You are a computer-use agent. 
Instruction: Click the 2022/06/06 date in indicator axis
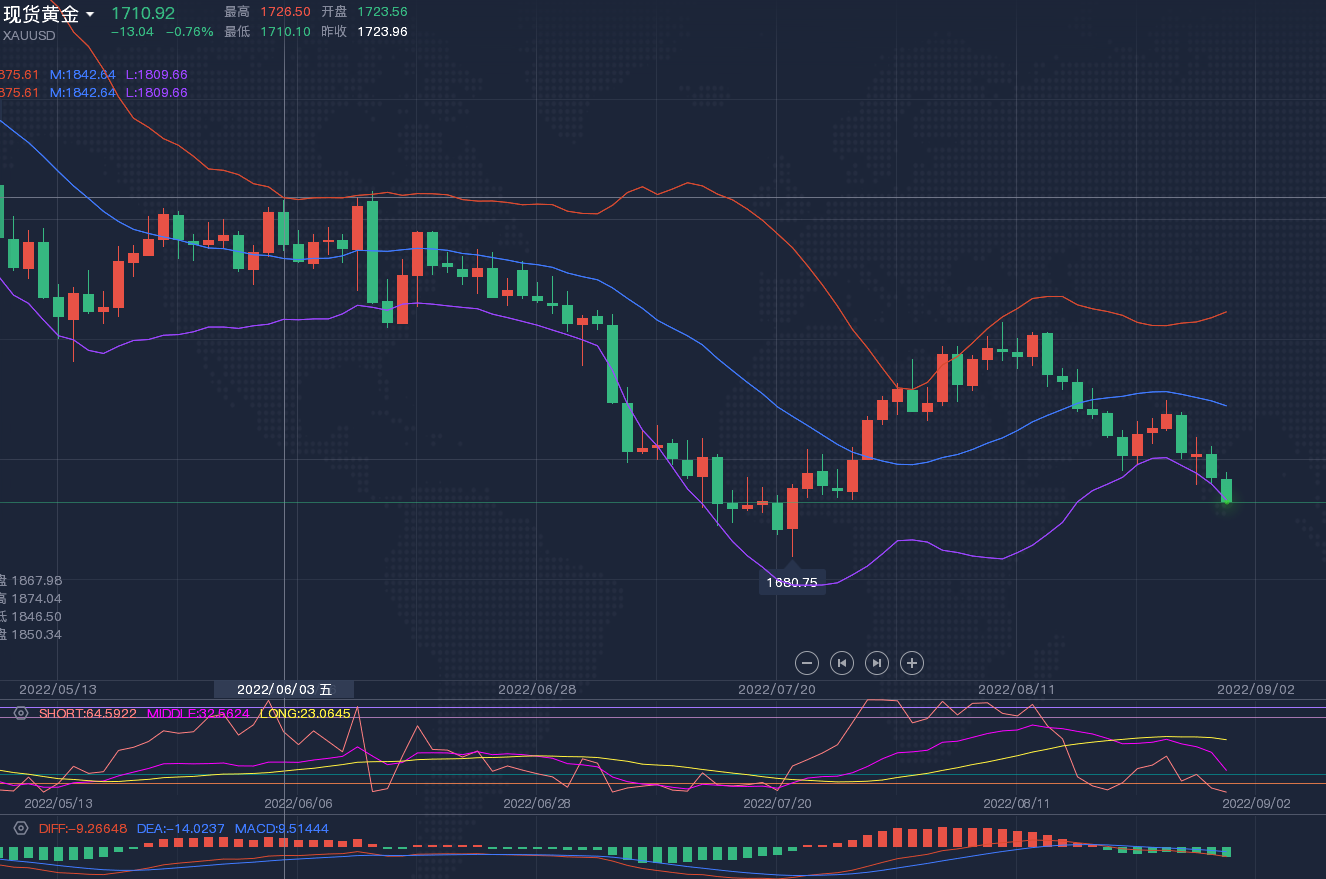pyautogui.click(x=298, y=803)
